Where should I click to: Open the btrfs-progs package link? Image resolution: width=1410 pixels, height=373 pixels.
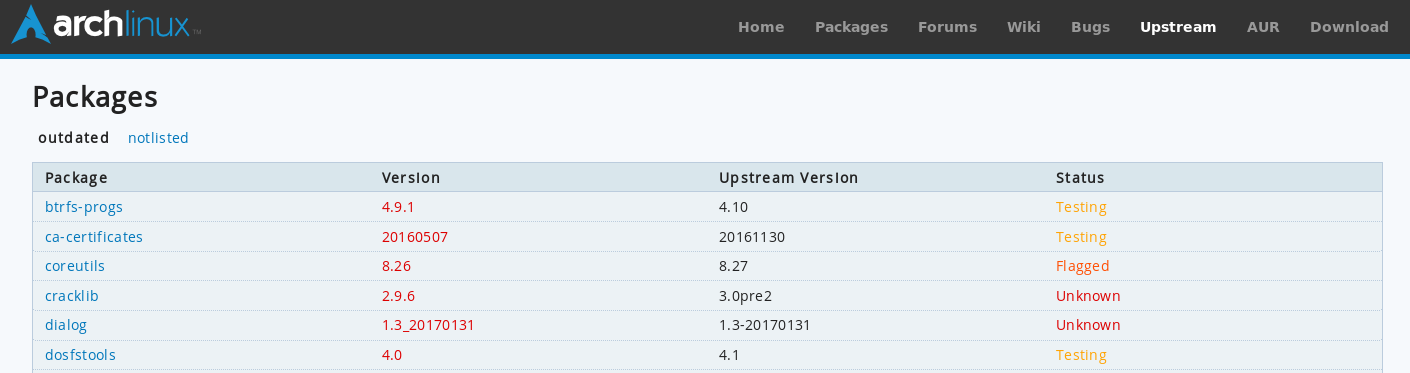(x=84, y=207)
